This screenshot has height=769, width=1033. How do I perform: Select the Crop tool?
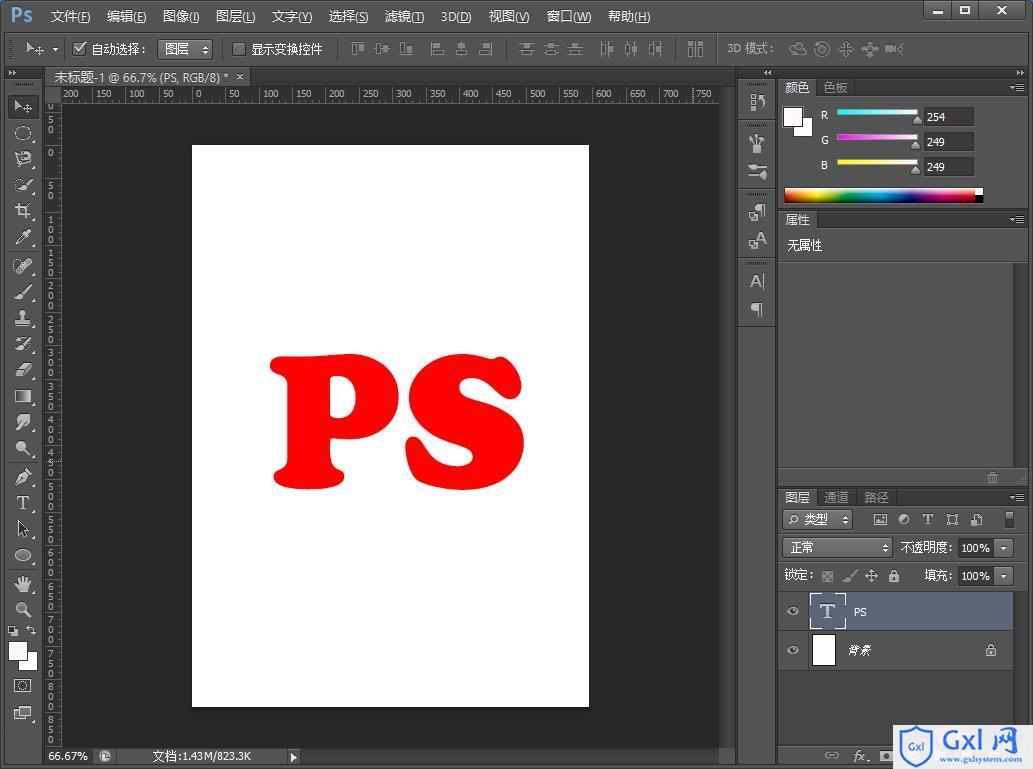(x=23, y=211)
